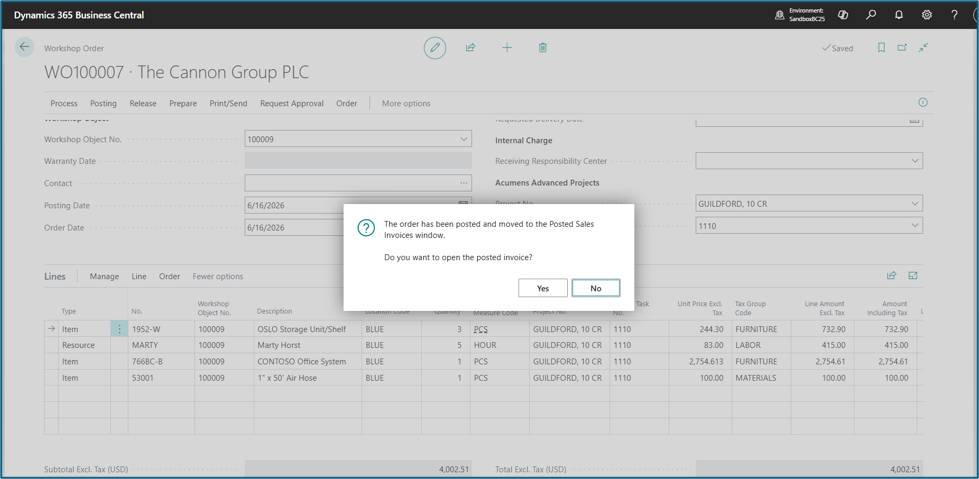
Task: Click the Amount Including Tax header
Action: 887,307
